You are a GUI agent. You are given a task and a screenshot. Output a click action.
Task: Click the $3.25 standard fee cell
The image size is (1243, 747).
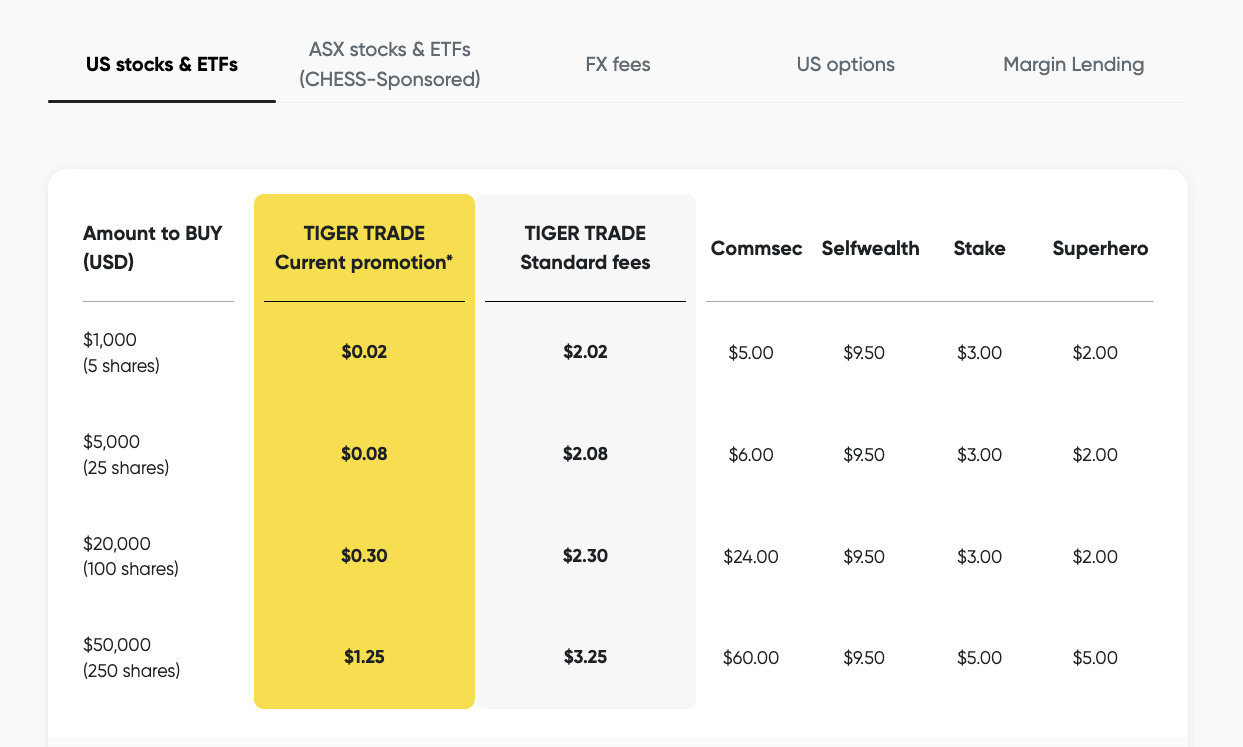[x=585, y=657]
